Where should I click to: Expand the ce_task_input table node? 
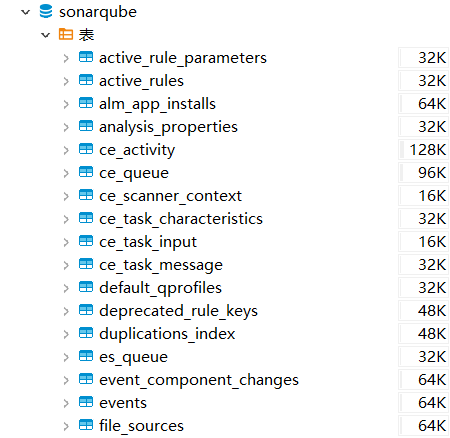pyautogui.click(x=66, y=242)
